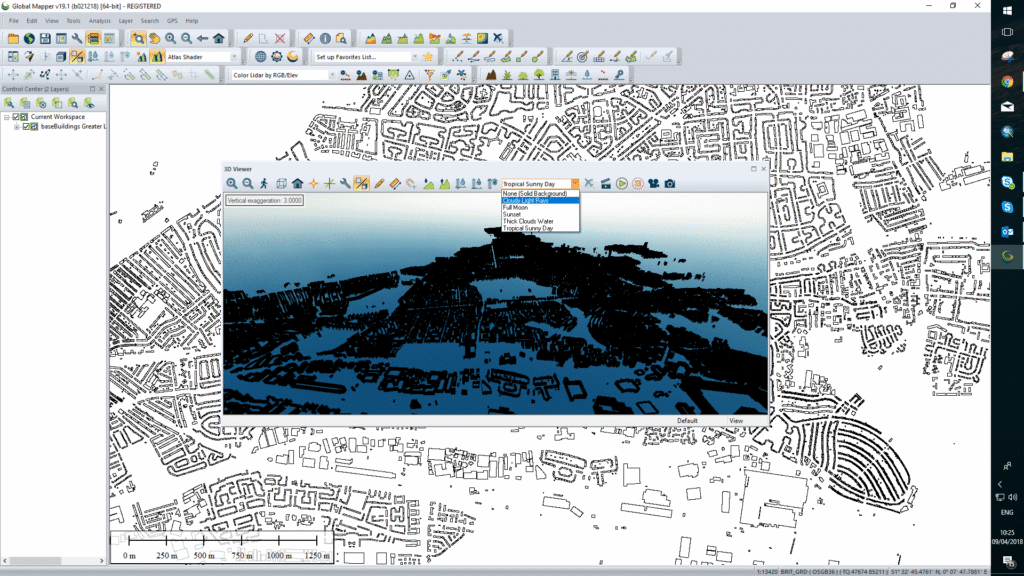Screen dimensions: 1024x576
Task: Open configuration with the main toolbar wrench
Action: [x=77, y=39]
